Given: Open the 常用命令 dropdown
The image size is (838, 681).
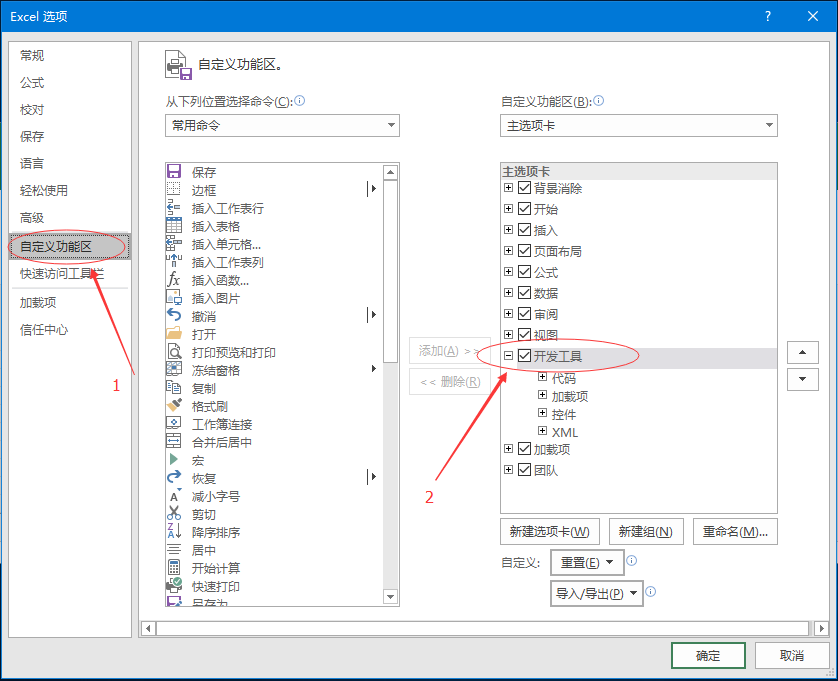Looking at the screenshot, I should pos(282,126).
